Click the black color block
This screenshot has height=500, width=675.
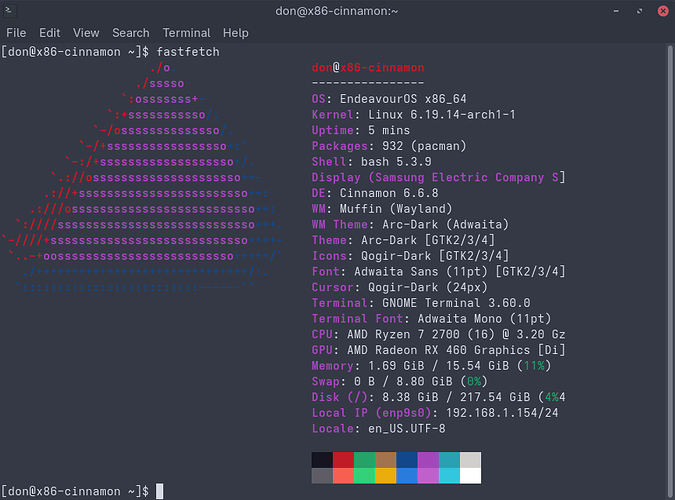pos(322,460)
